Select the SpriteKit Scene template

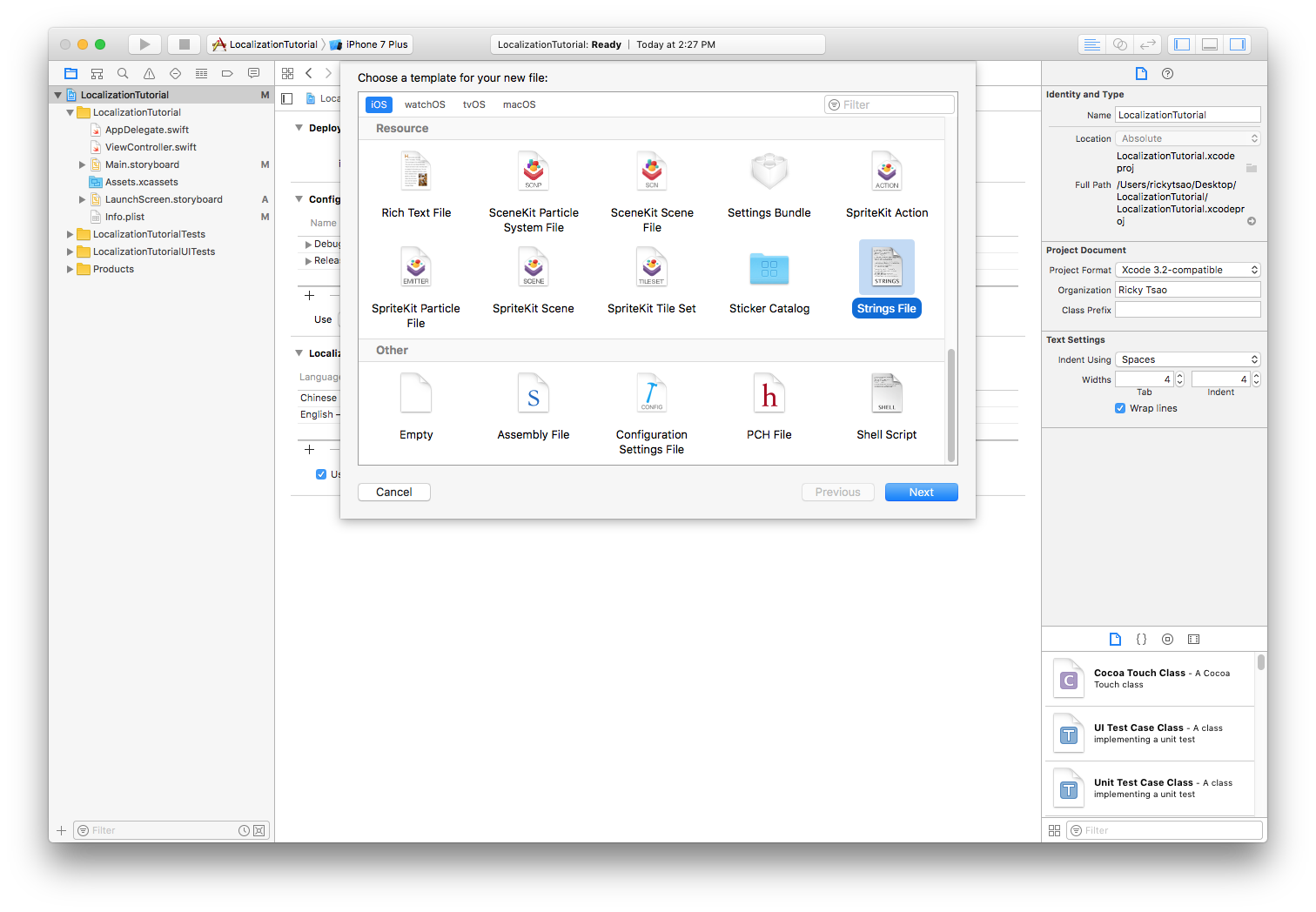(534, 281)
